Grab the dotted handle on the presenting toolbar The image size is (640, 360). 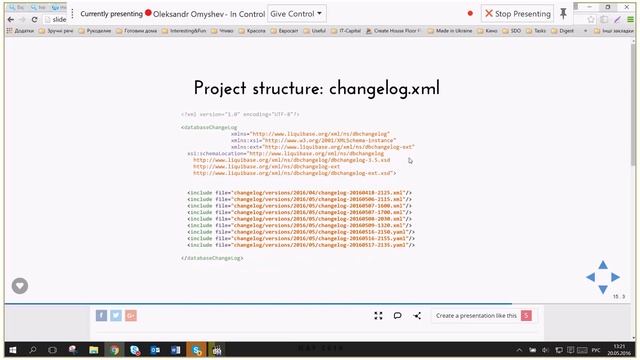point(72,14)
